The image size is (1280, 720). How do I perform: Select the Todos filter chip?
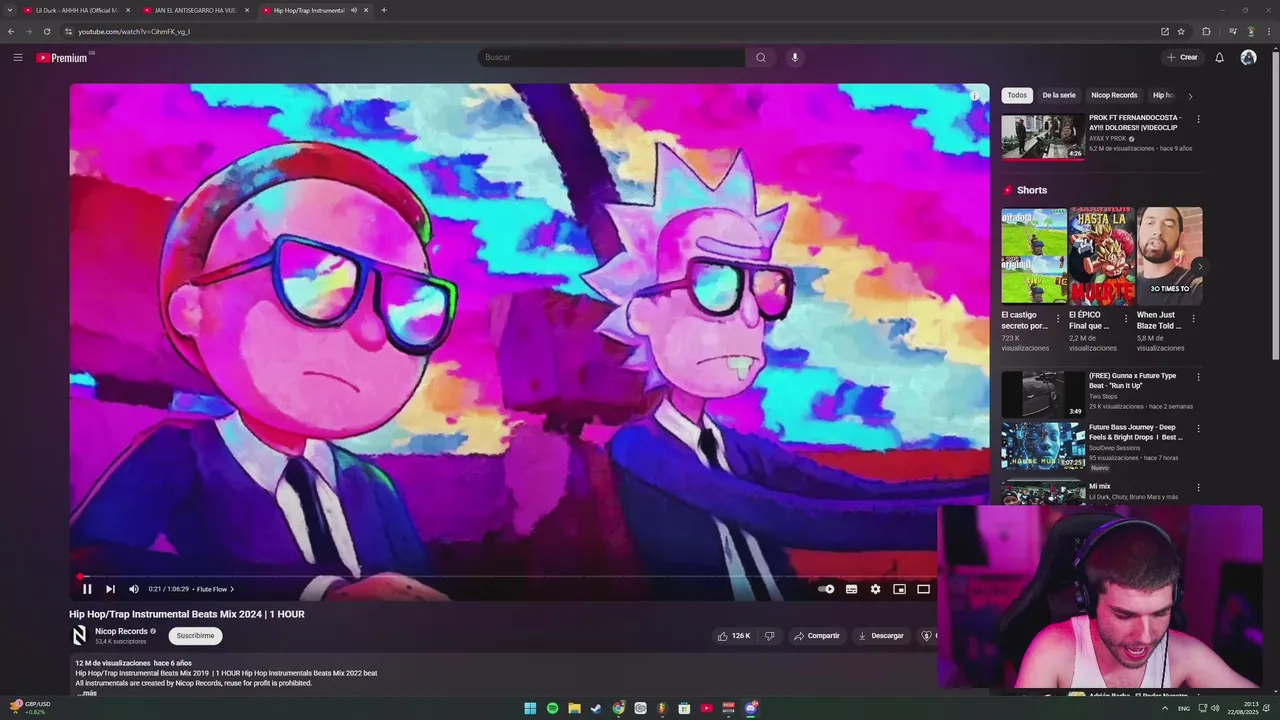tap(1017, 95)
